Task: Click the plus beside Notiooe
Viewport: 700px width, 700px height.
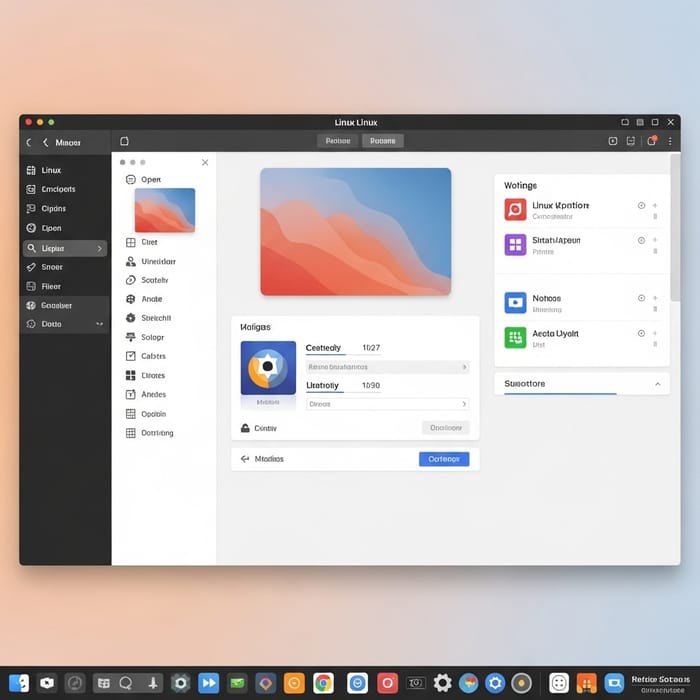Action: point(655,298)
